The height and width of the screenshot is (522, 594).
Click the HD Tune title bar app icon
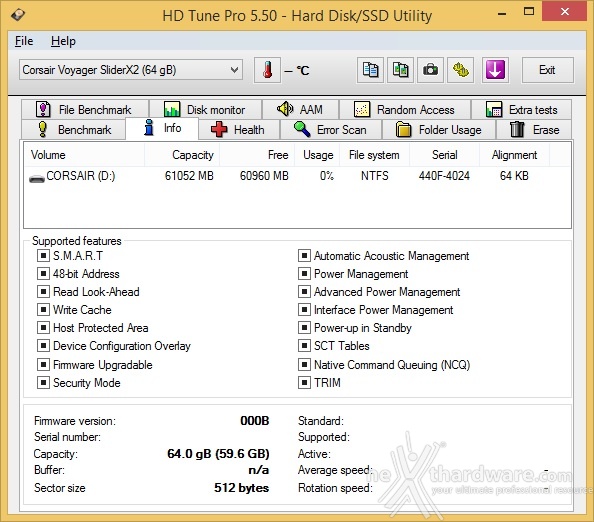pyautogui.click(x=18, y=15)
